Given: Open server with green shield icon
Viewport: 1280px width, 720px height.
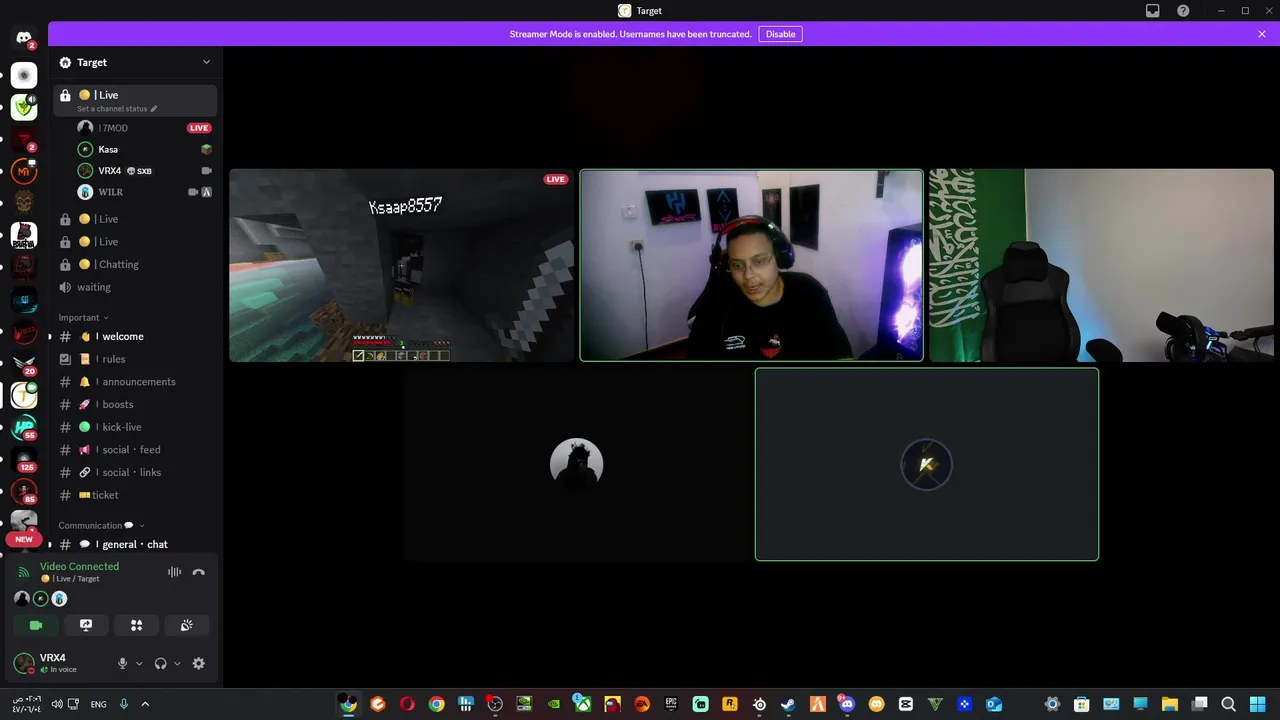Looking at the screenshot, I should click(x=24, y=107).
